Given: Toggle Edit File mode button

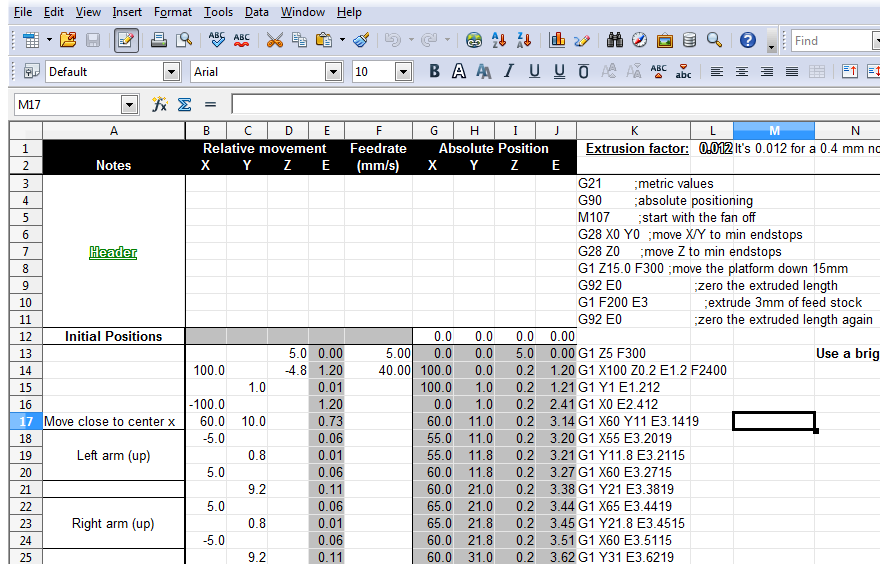Looking at the screenshot, I should pyautogui.click(x=126, y=40).
